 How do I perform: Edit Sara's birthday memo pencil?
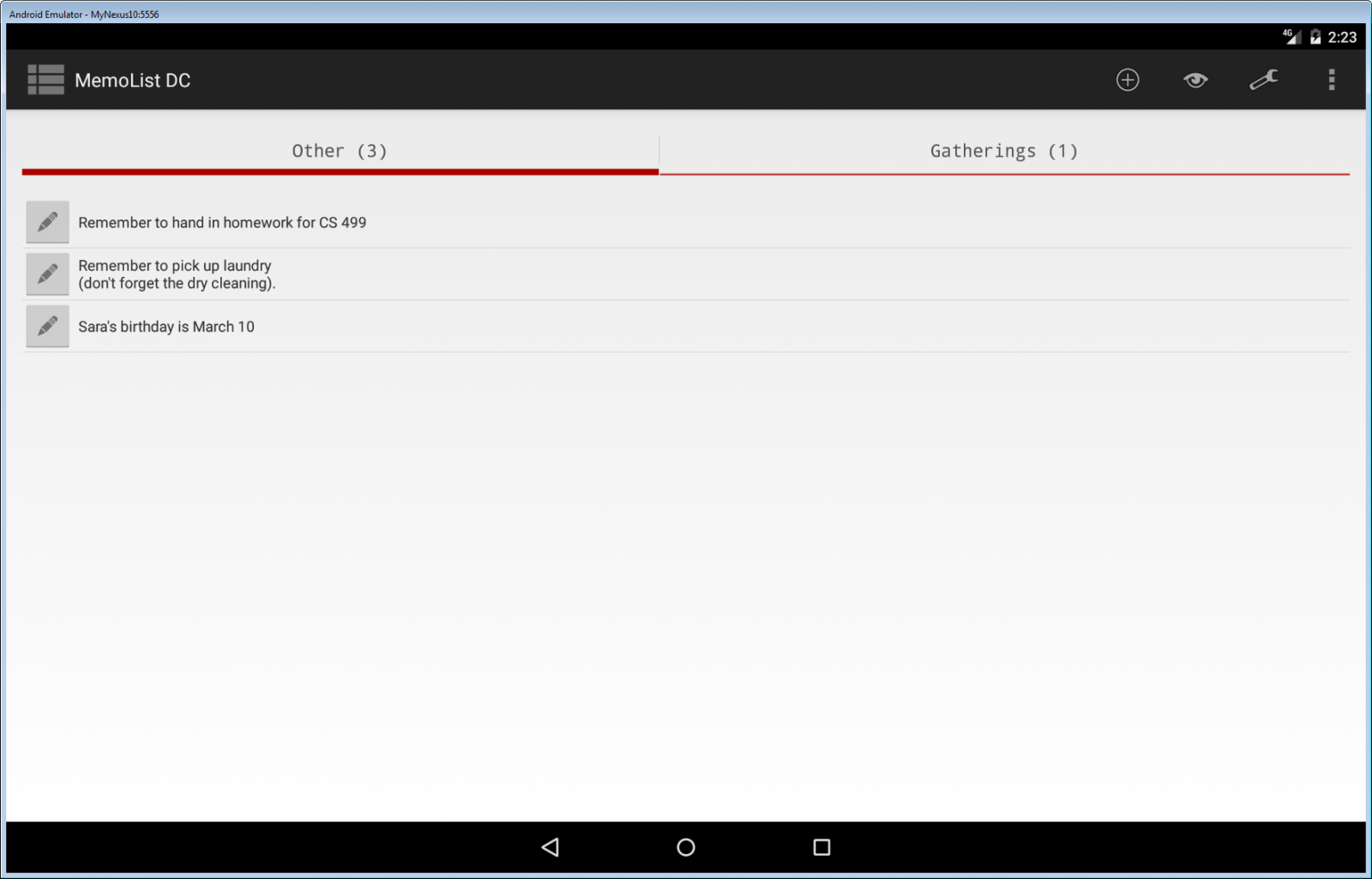[x=47, y=326]
